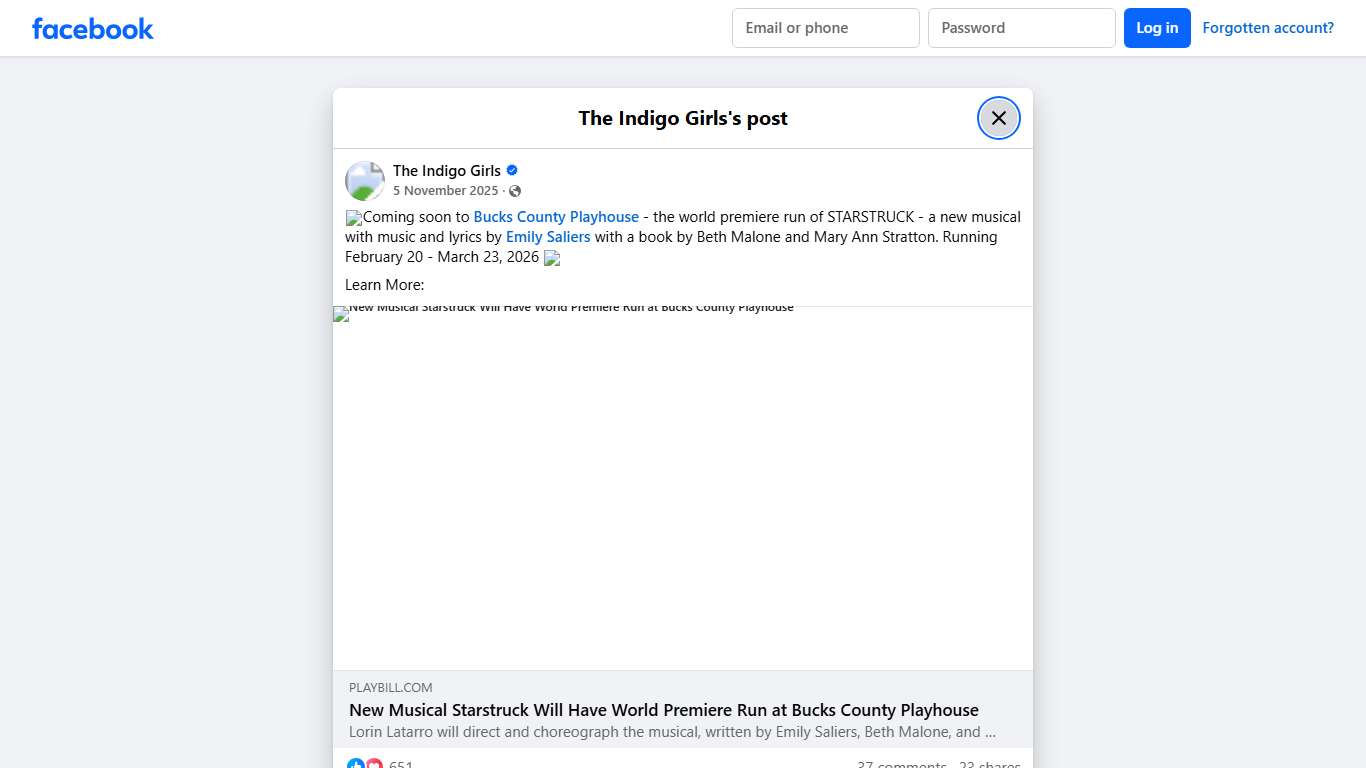
Task: Click the blue verified badge icon
Action: [x=512, y=170]
